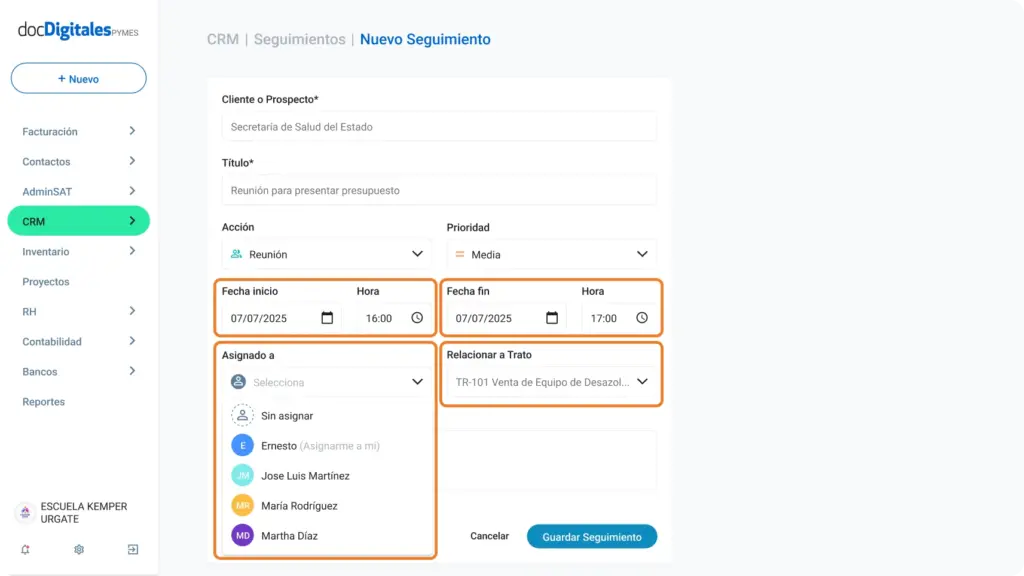Open the Fecha fin calendar picker icon
1024x576 pixels.
(x=552, y=318)
